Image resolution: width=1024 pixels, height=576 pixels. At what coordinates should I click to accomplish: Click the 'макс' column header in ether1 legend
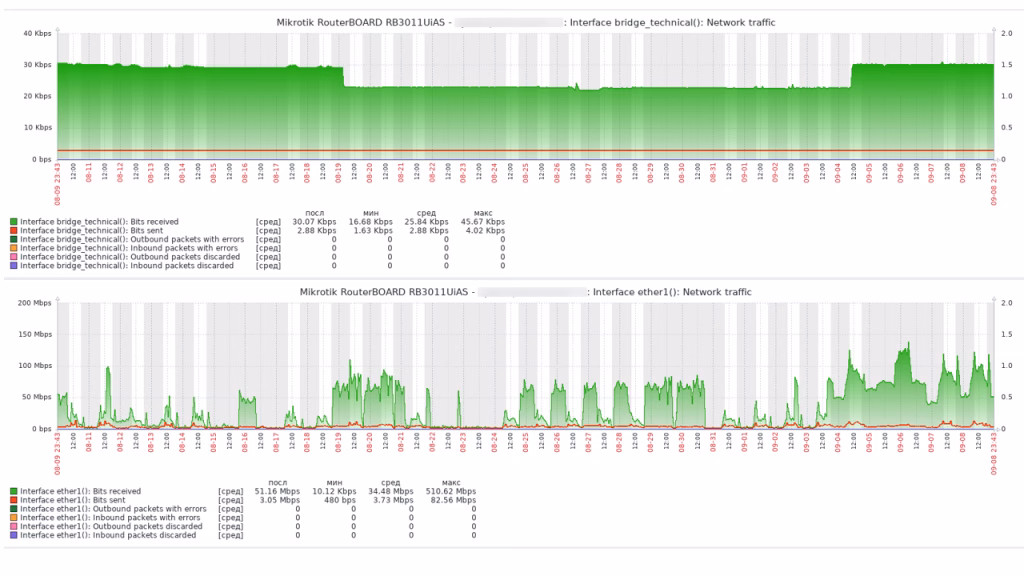click(451, 483)
